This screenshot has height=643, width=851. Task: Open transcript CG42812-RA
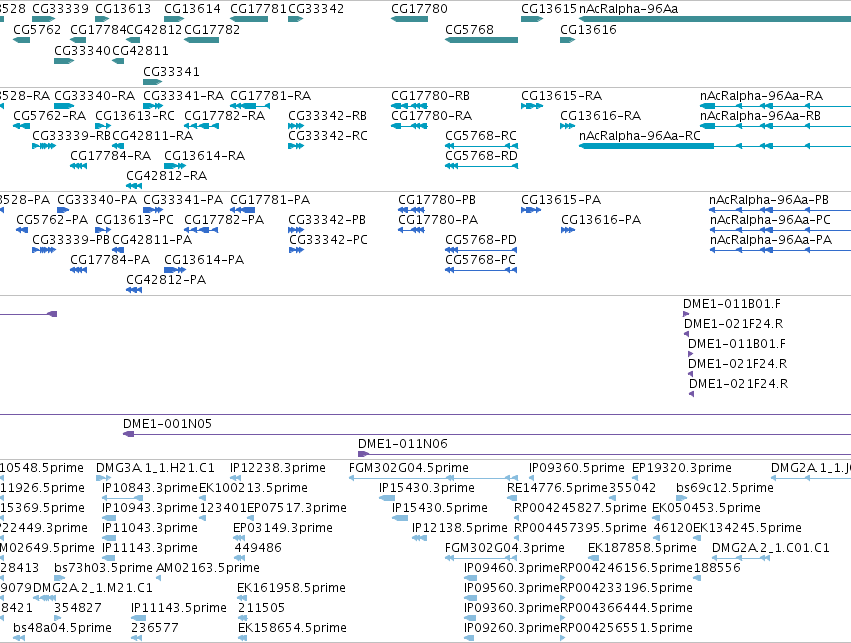coord(167,176)
